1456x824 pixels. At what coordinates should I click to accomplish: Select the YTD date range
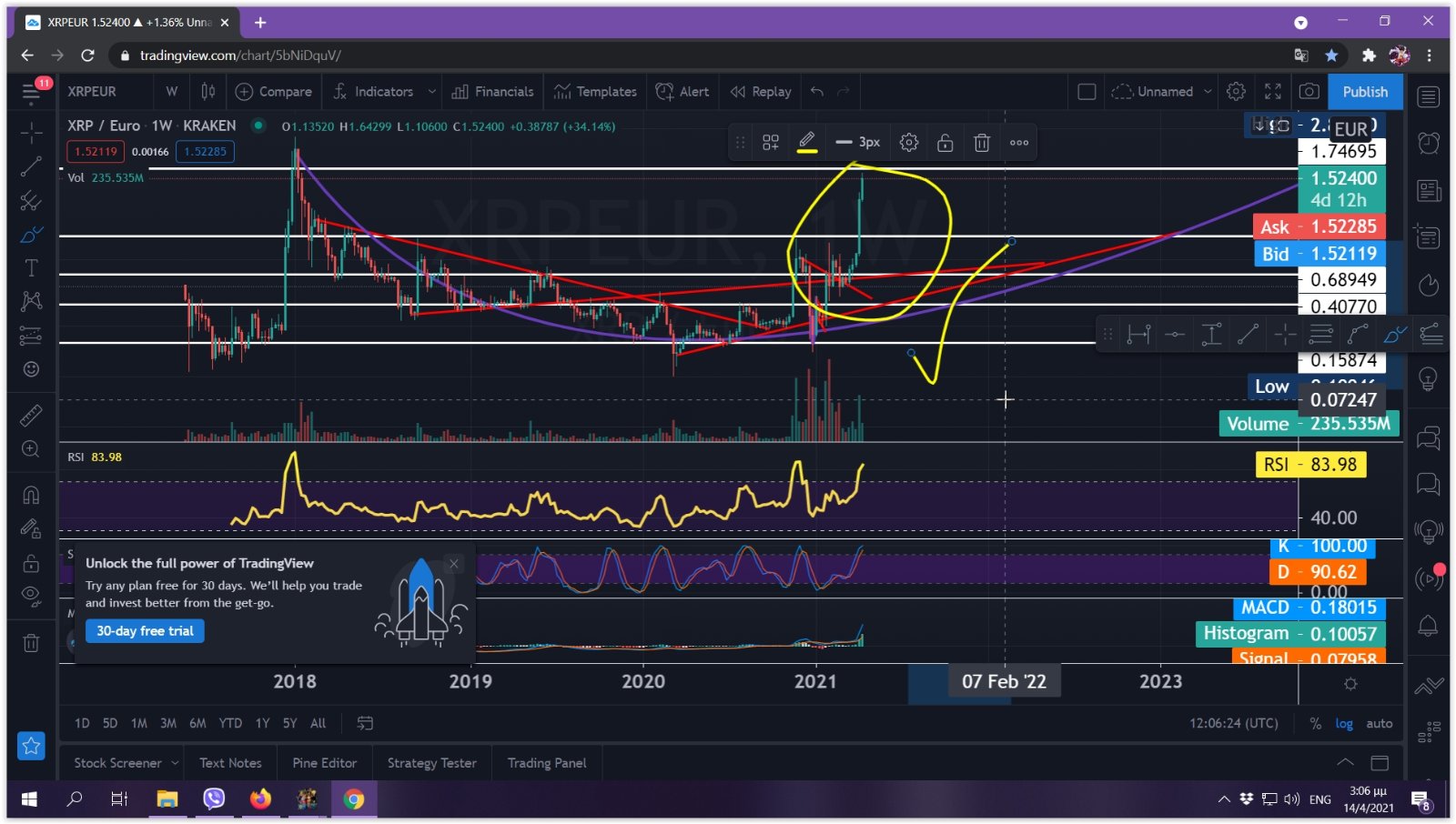click(x=231, y=724)
